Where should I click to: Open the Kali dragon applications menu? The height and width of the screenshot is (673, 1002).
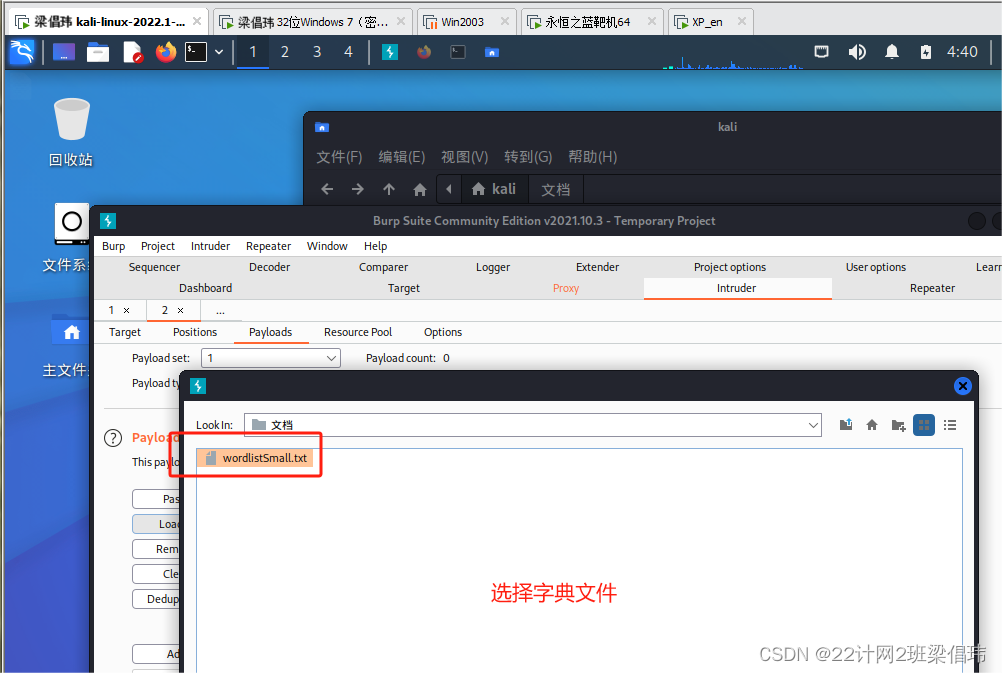point(22,52)
